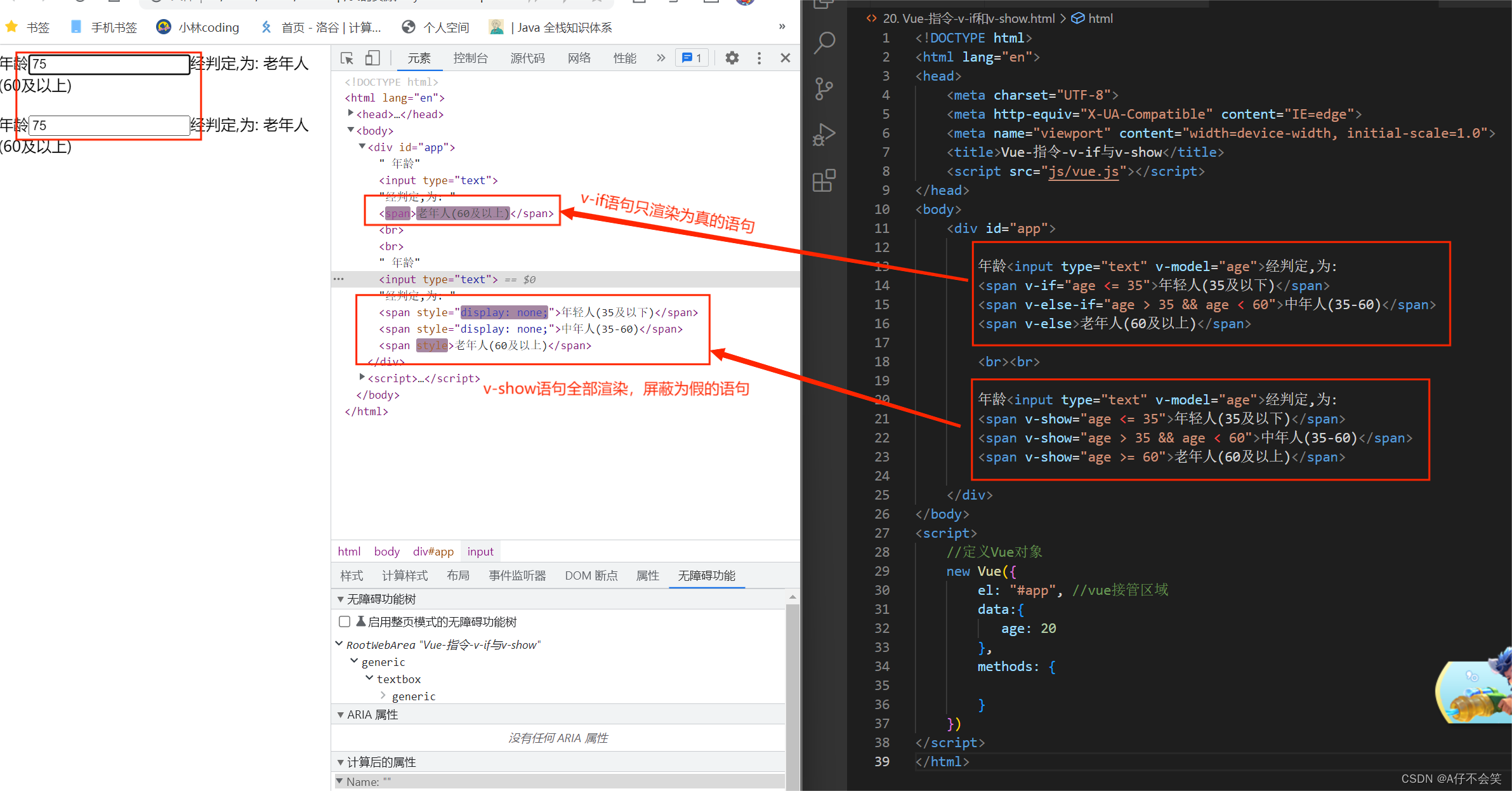Open Search in the VS Code activity bar
The image size is (1512, 791).
[x=824, y=42]
